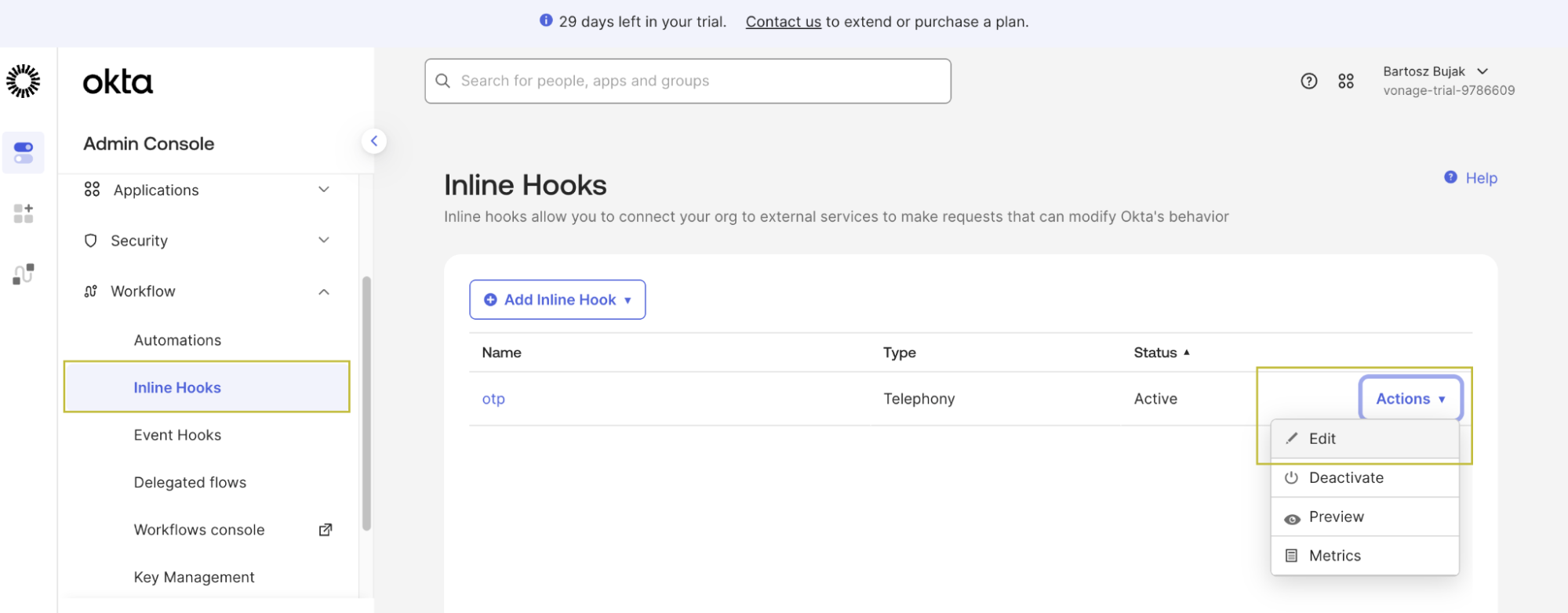Expand the Security section chevron
This screenshot has width=1568, height=613.
[324, 240]
